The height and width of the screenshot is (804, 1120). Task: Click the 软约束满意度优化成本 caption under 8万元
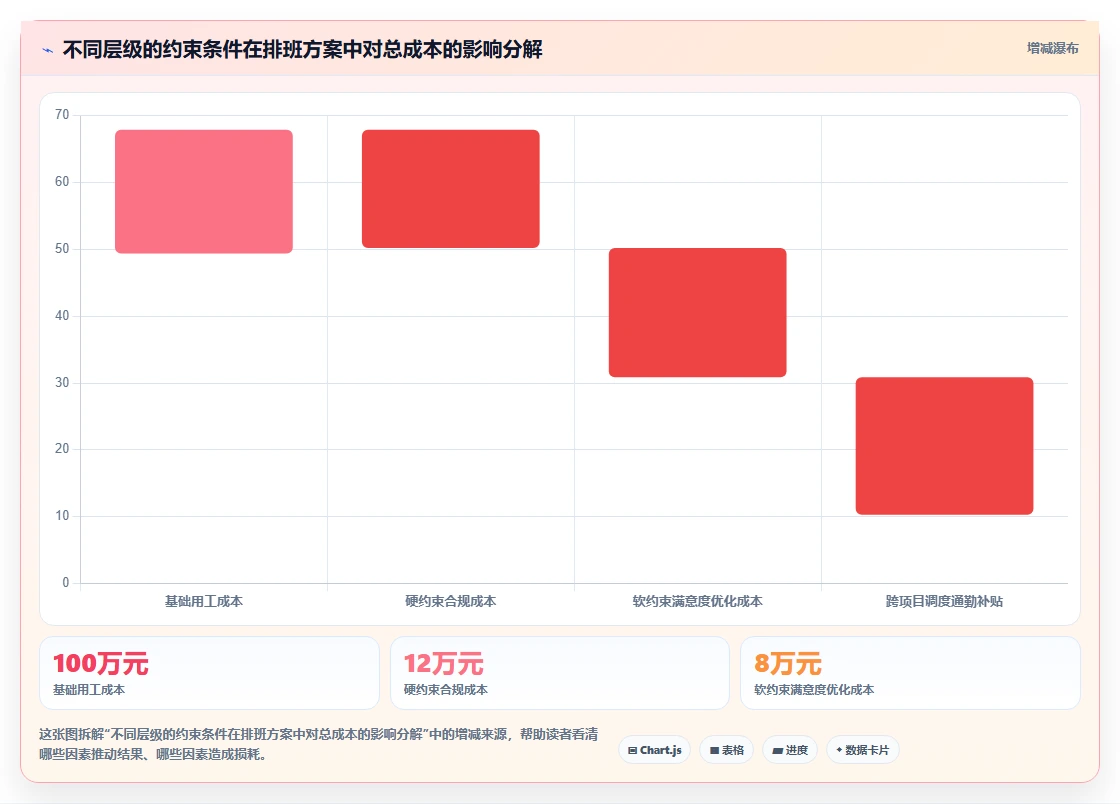click(814, 690)
